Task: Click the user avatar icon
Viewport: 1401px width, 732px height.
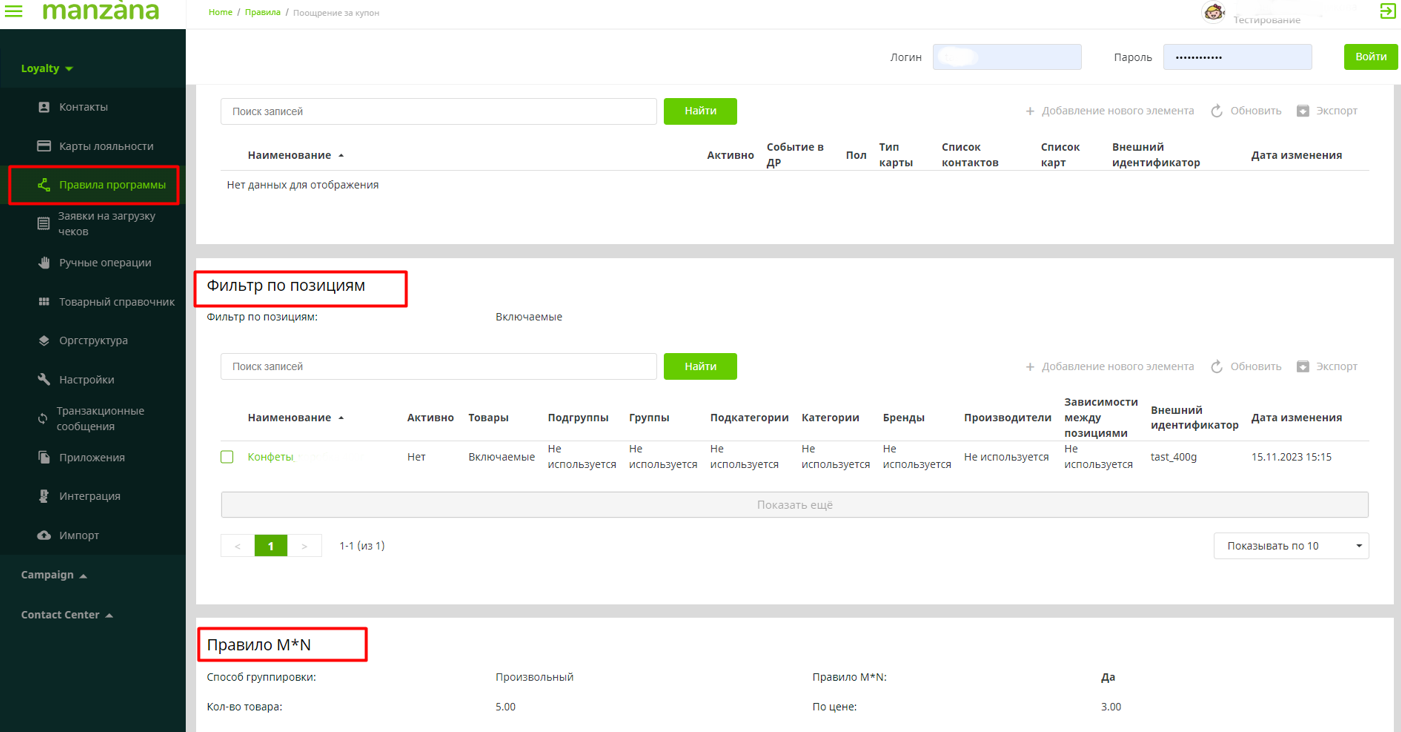Action: pyautogui.click(x=1214, y=12)
